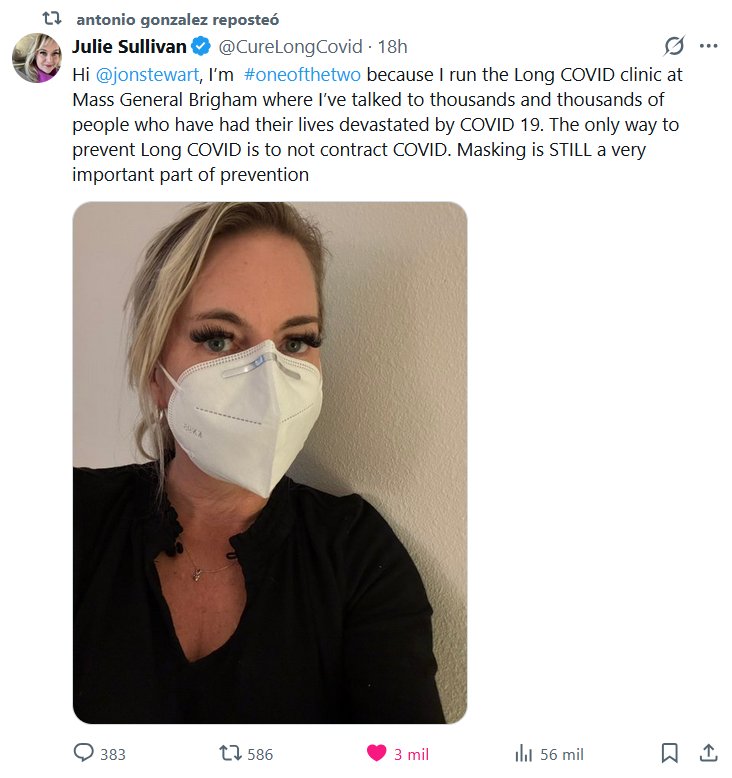Open the three-dots more options menu
Viewport: 732px width, 778px height.
[708, 46]
